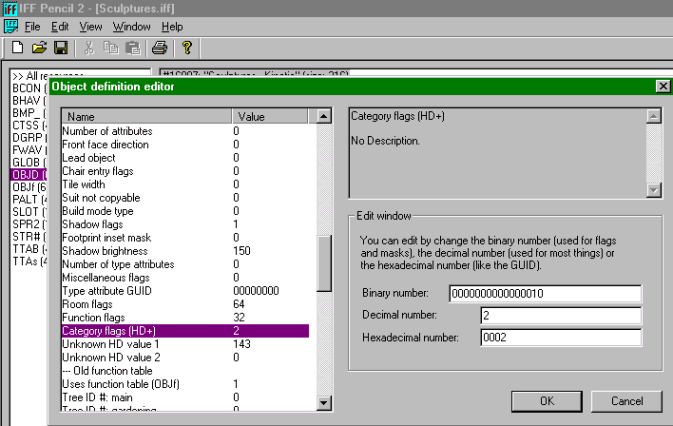
Task: Click the Copy toolbar icon
Action: (x=110, y=48)
